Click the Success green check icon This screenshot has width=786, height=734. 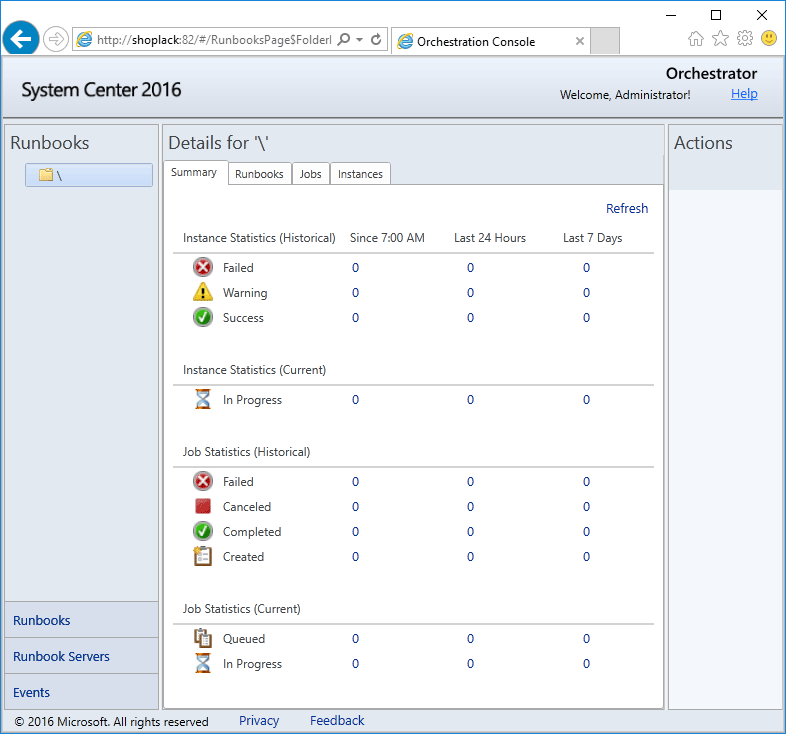point(203,317)
